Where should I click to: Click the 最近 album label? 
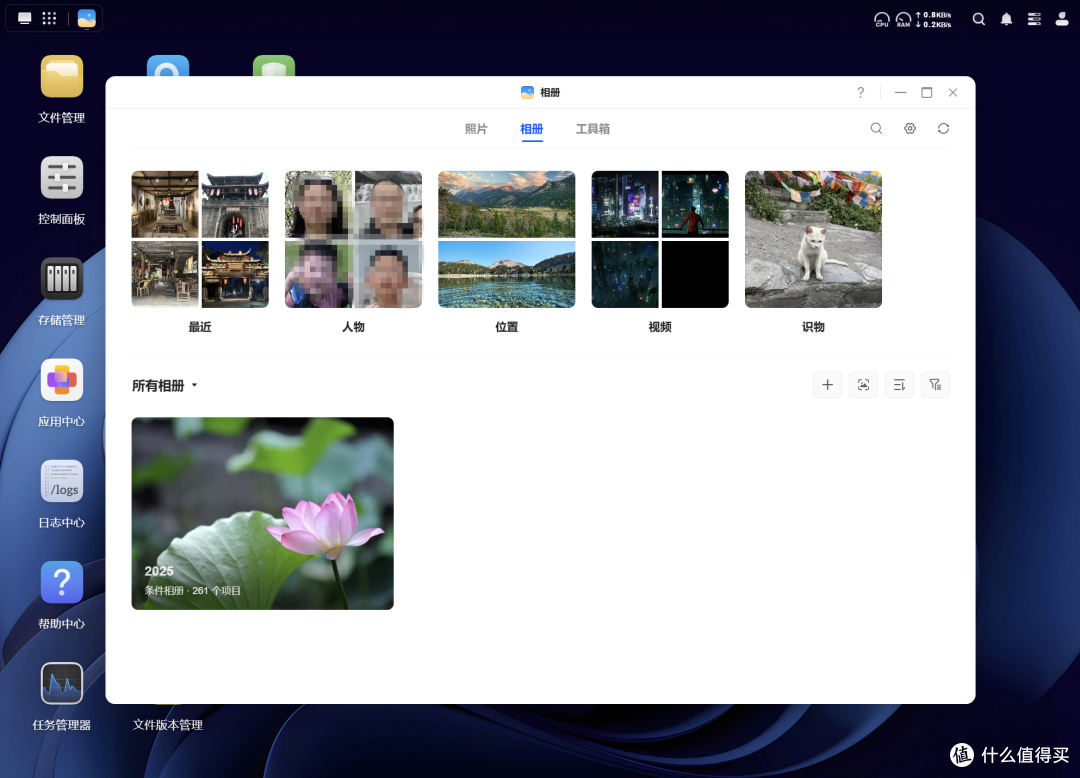point(200,327)
